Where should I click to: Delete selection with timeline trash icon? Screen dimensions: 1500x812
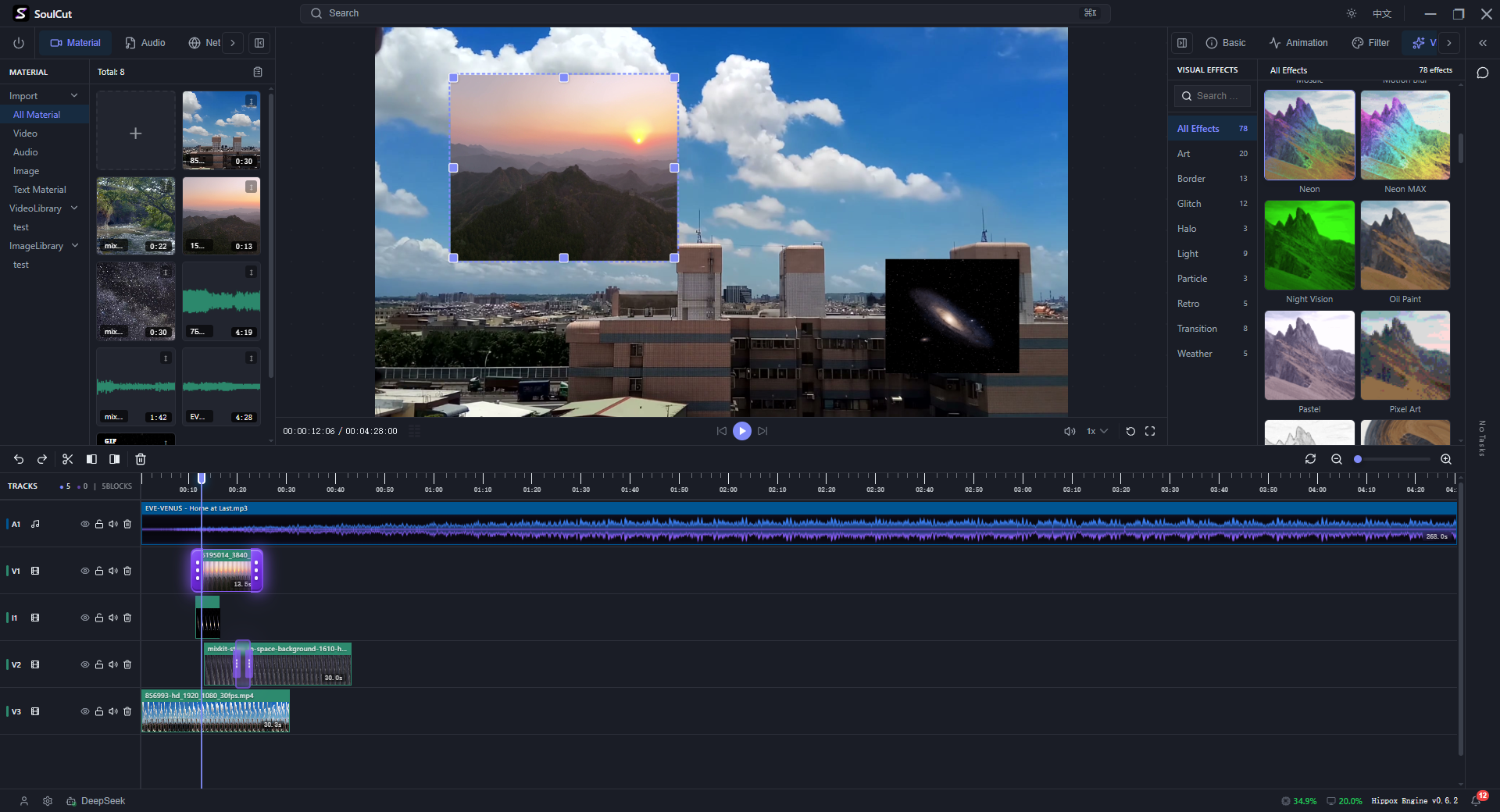[x=141, y=459]
